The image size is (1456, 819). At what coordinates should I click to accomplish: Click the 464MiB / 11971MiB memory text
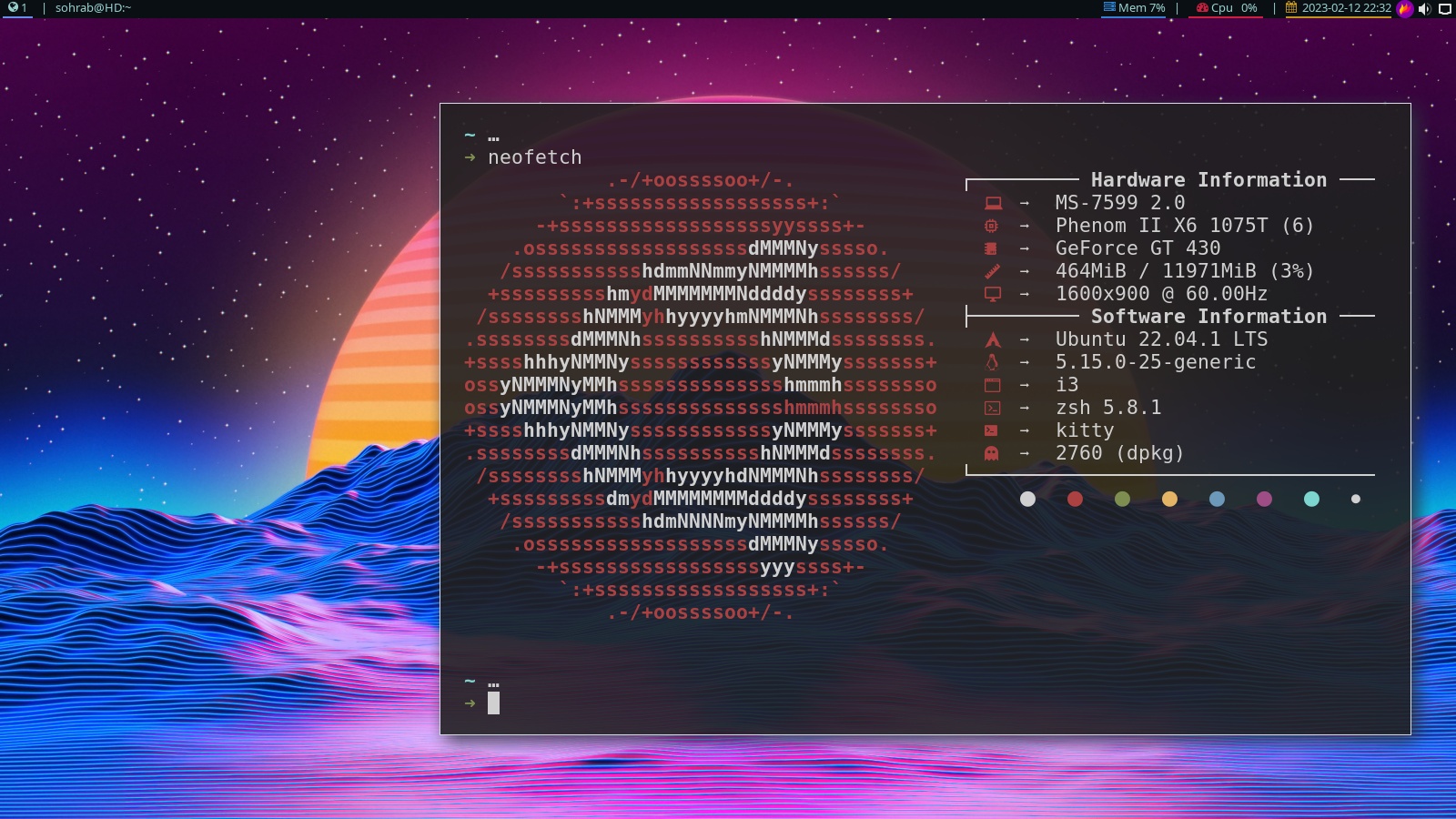click(1185, 271)
